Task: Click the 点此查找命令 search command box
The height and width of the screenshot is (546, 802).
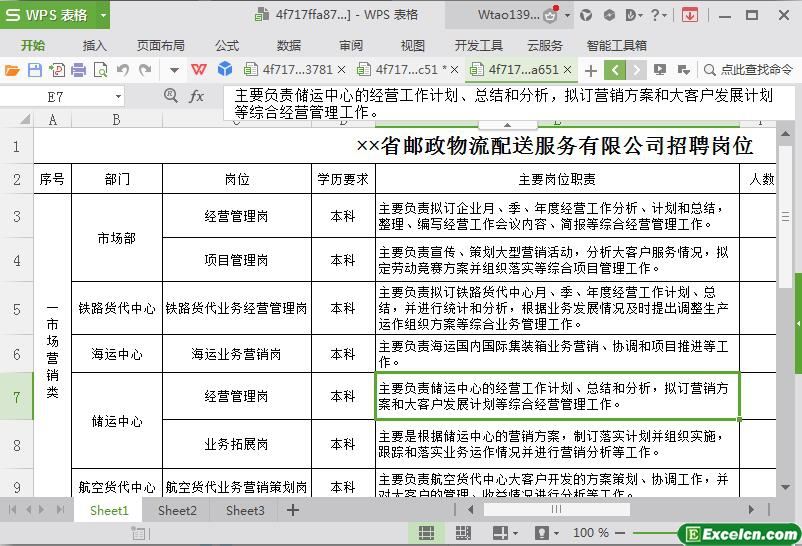Action: point(748,70)
